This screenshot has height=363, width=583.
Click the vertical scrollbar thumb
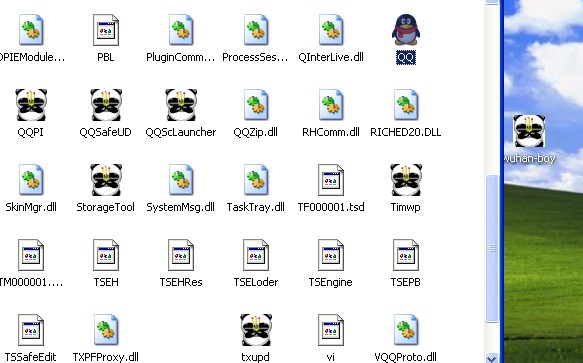point(492,248)
